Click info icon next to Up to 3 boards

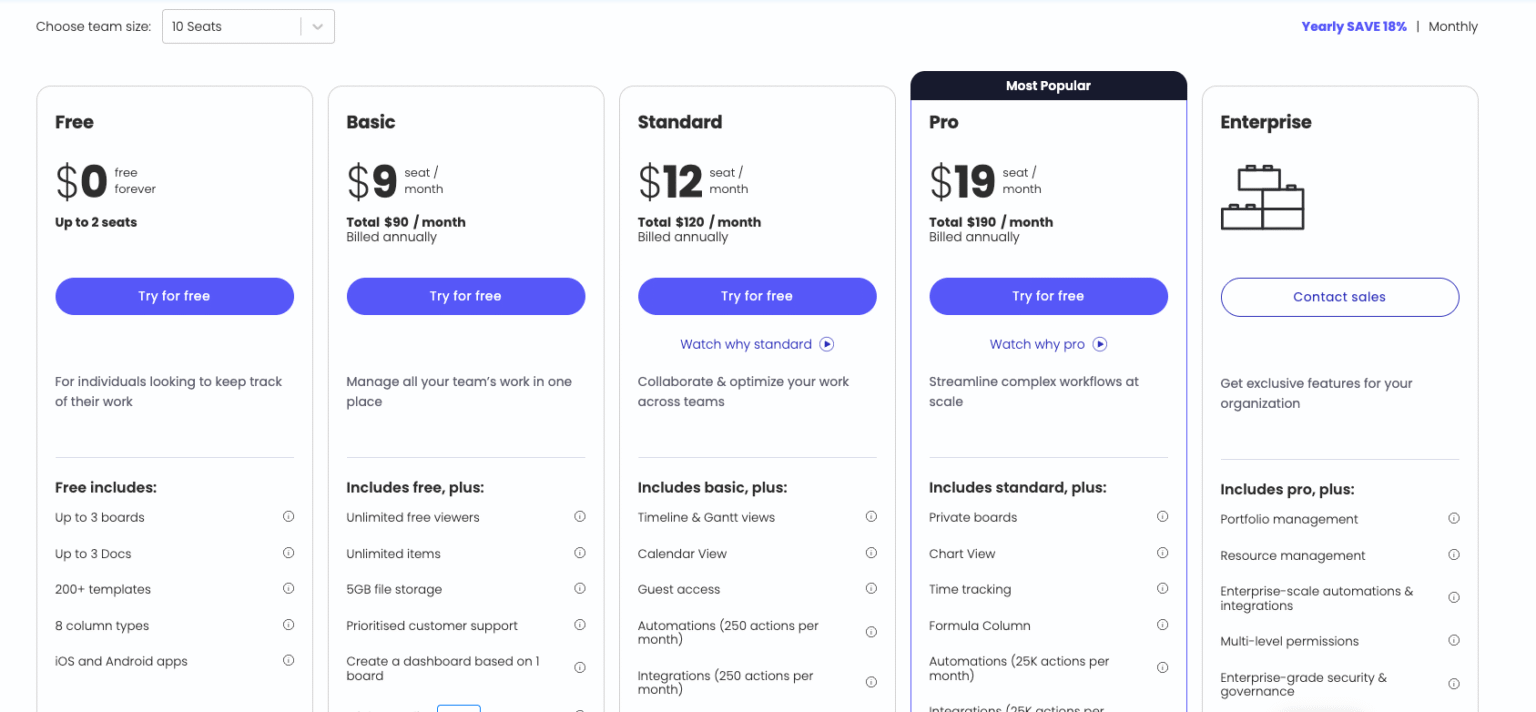point(288,517)
